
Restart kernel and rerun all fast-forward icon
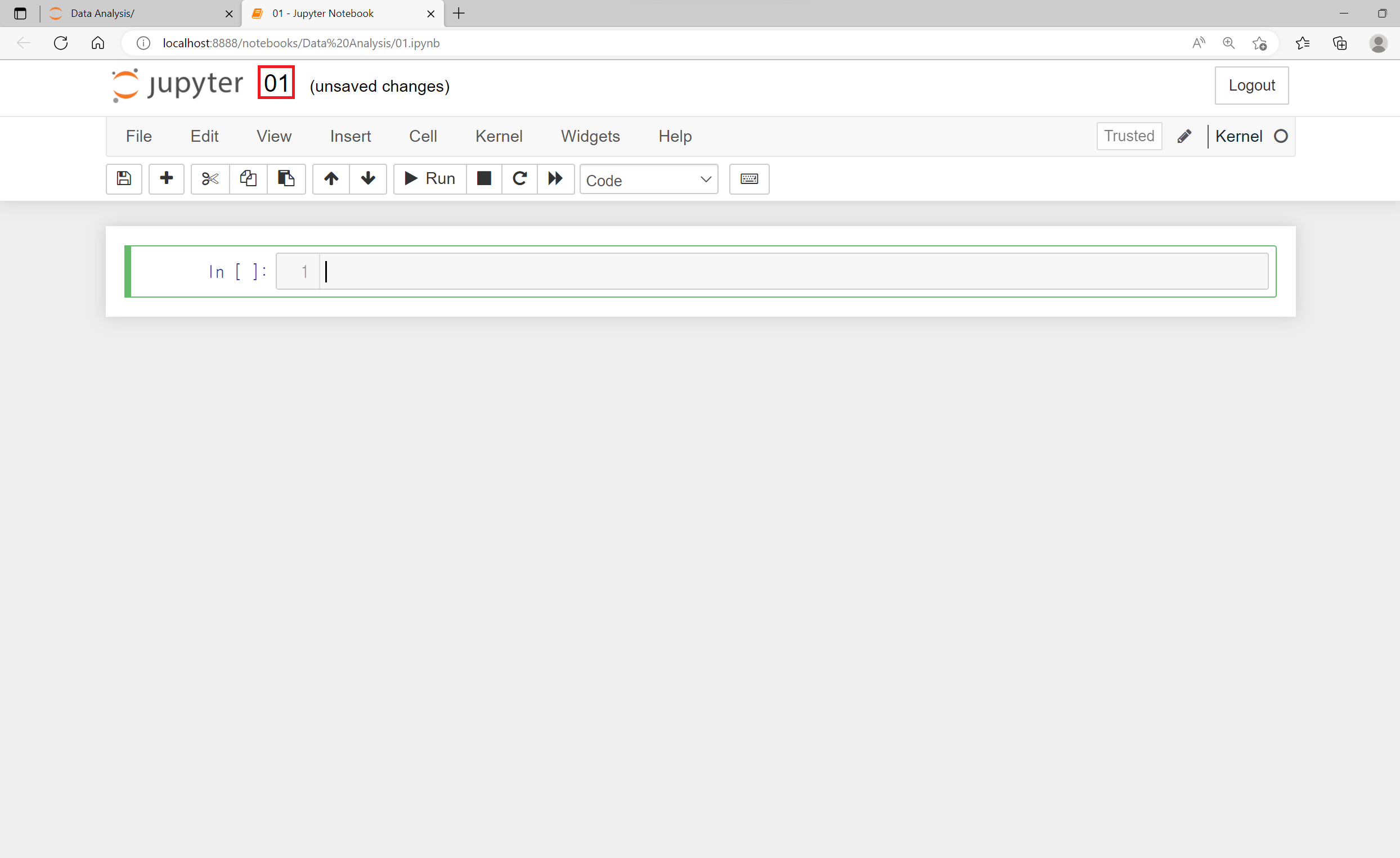point(555,178)
